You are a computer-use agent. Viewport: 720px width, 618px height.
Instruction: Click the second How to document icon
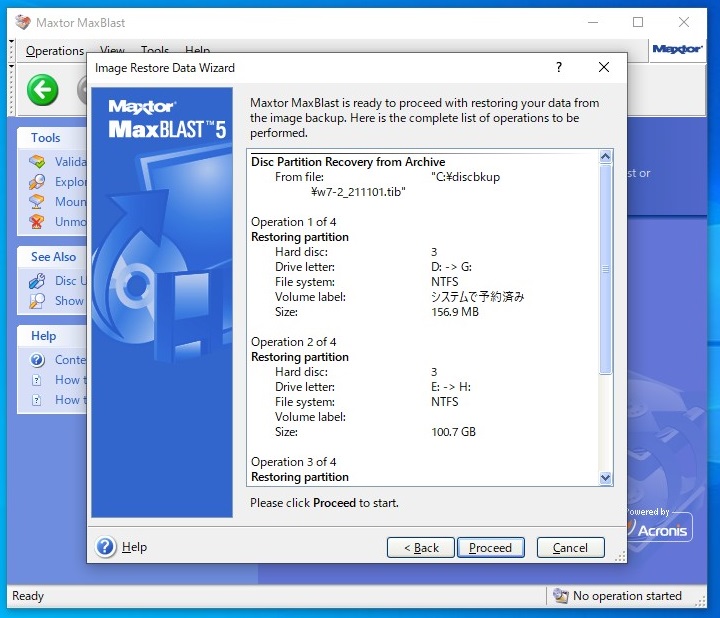[37, 400]
